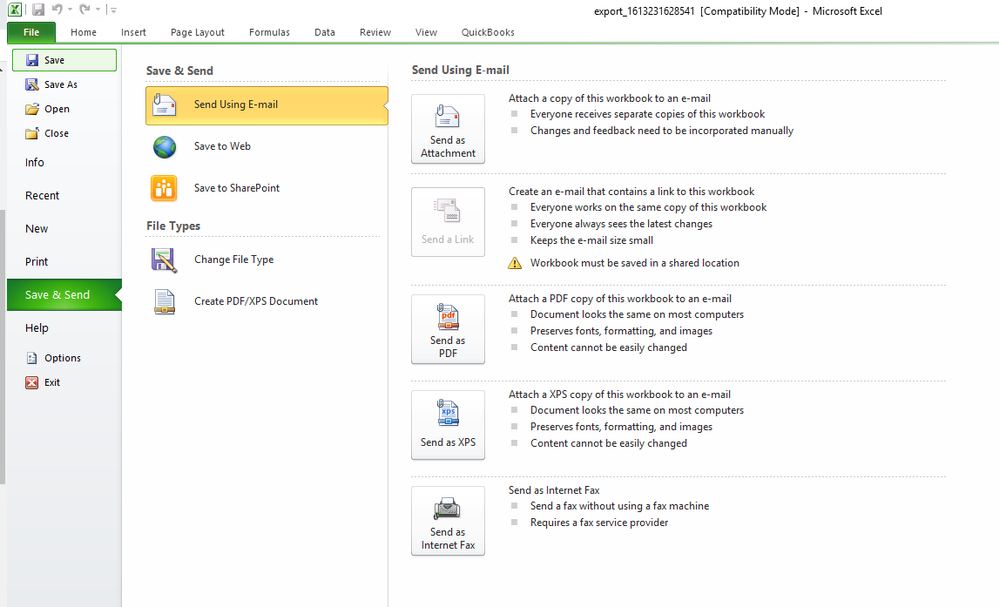This screenshot has width=999, height=607.
Task: Click 'Attach a XPS copy of this workbook' text
Action: (619, 395)
